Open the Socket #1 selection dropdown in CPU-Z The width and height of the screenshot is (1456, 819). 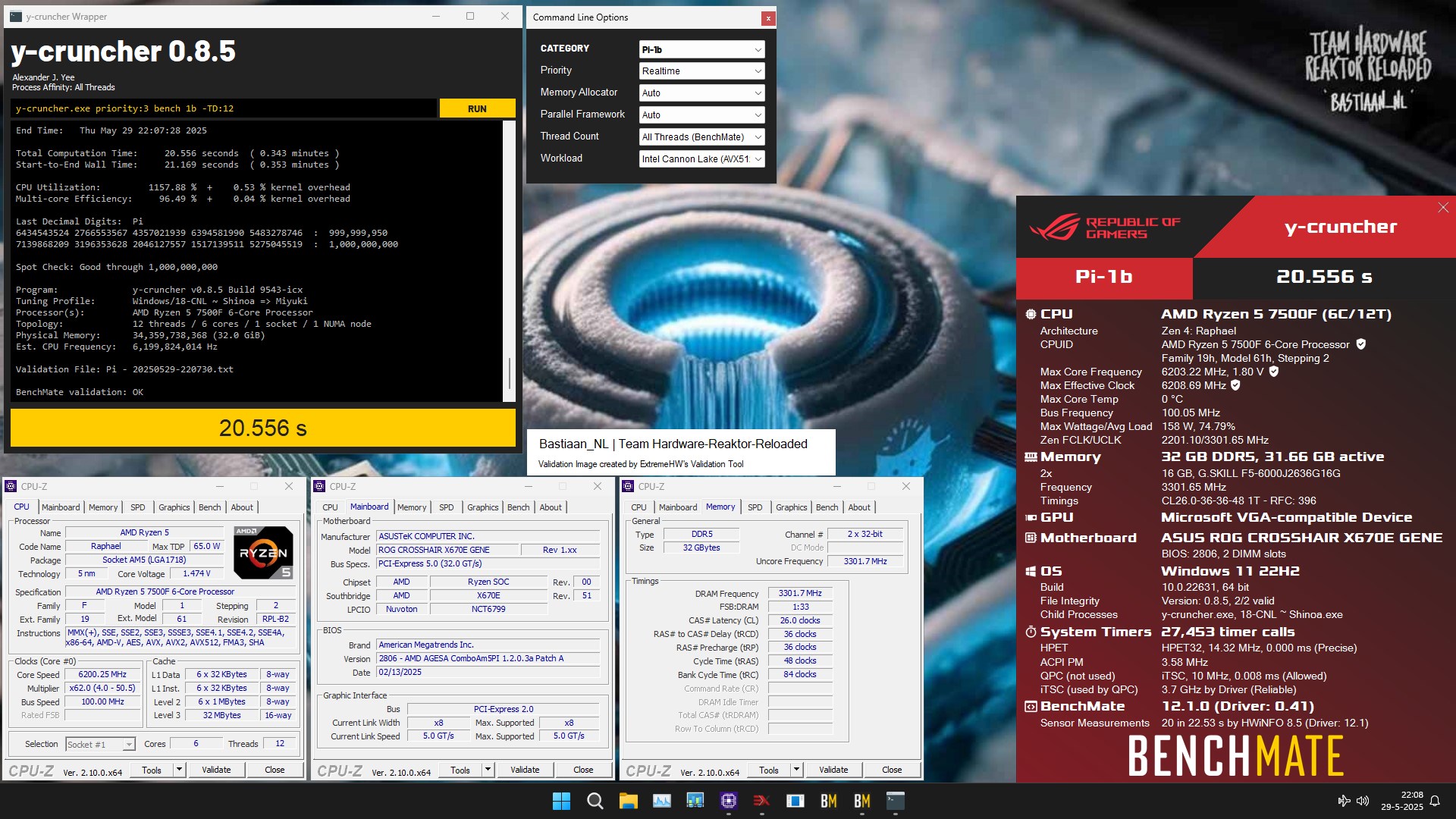[x=100, y=745]
